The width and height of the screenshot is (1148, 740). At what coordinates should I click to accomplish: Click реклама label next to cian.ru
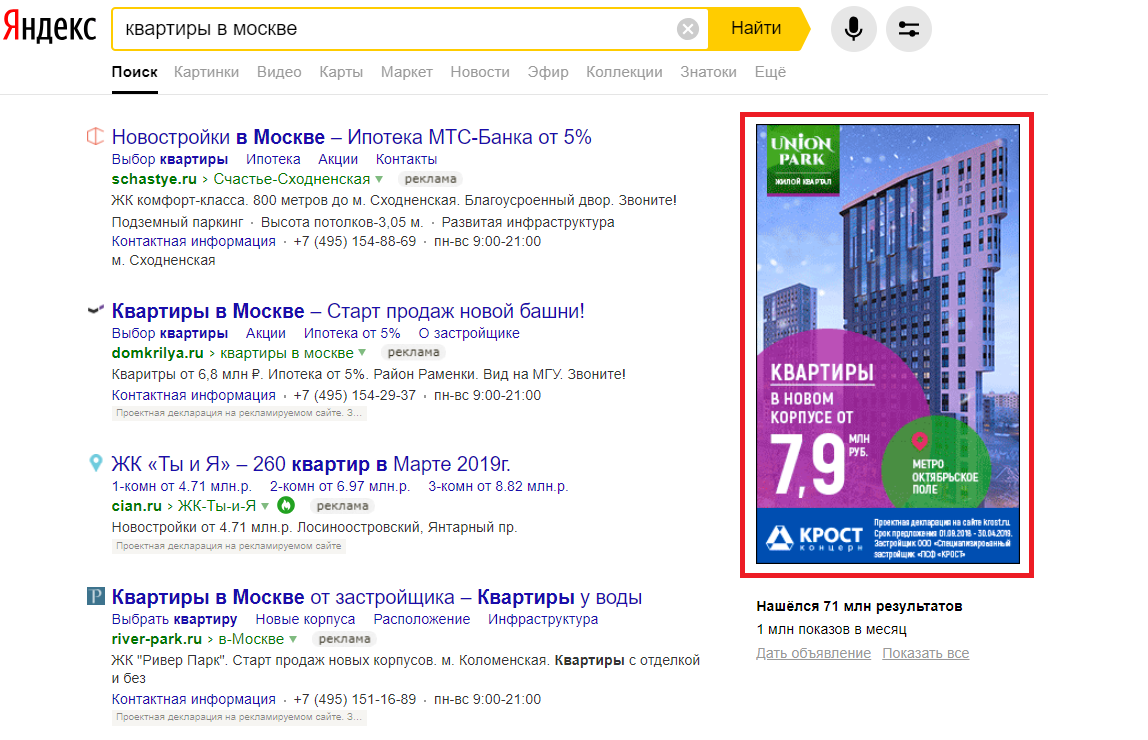pyautogui.click(x=343, y=506)
